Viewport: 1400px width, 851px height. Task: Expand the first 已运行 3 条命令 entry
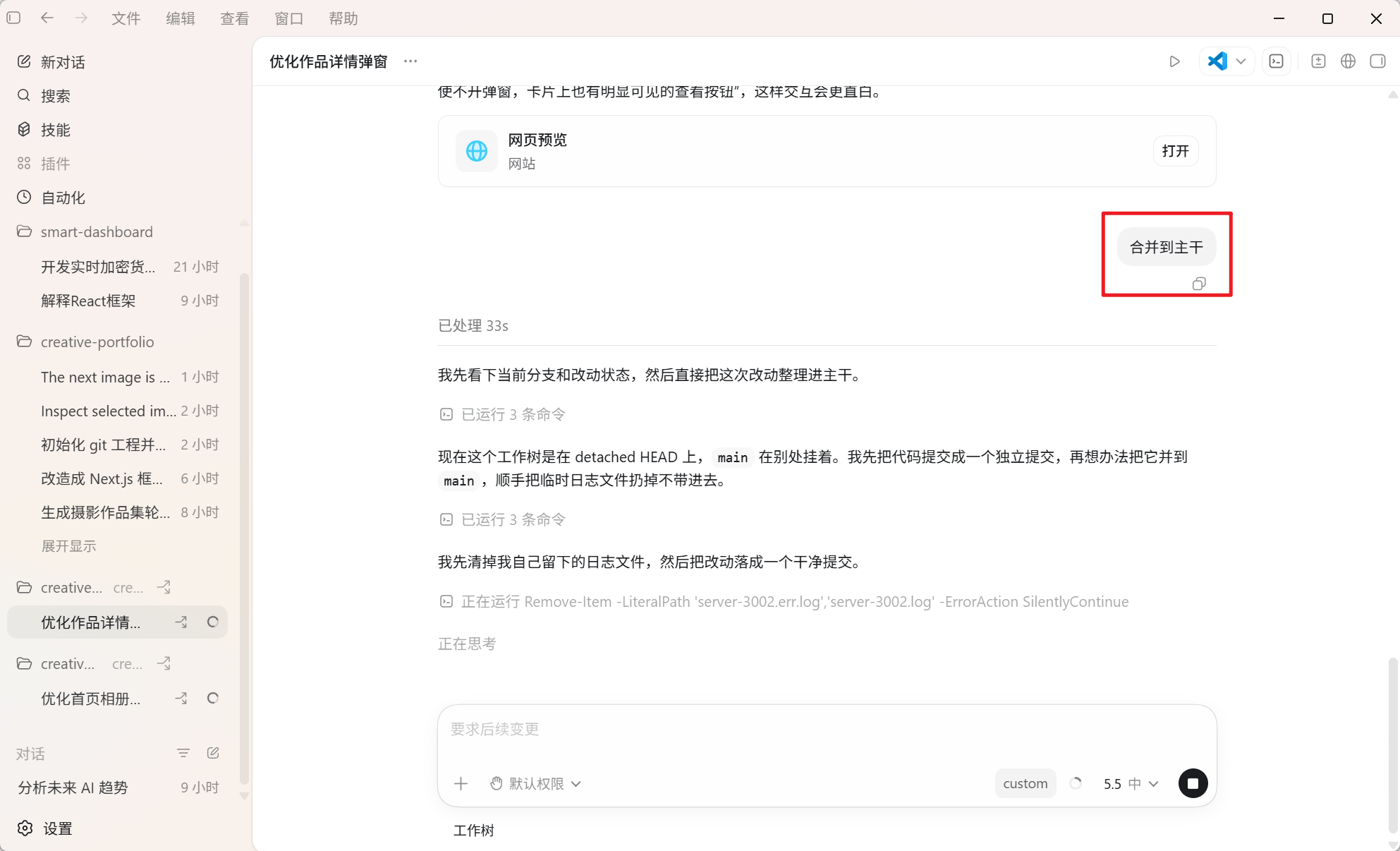[502, 414]
